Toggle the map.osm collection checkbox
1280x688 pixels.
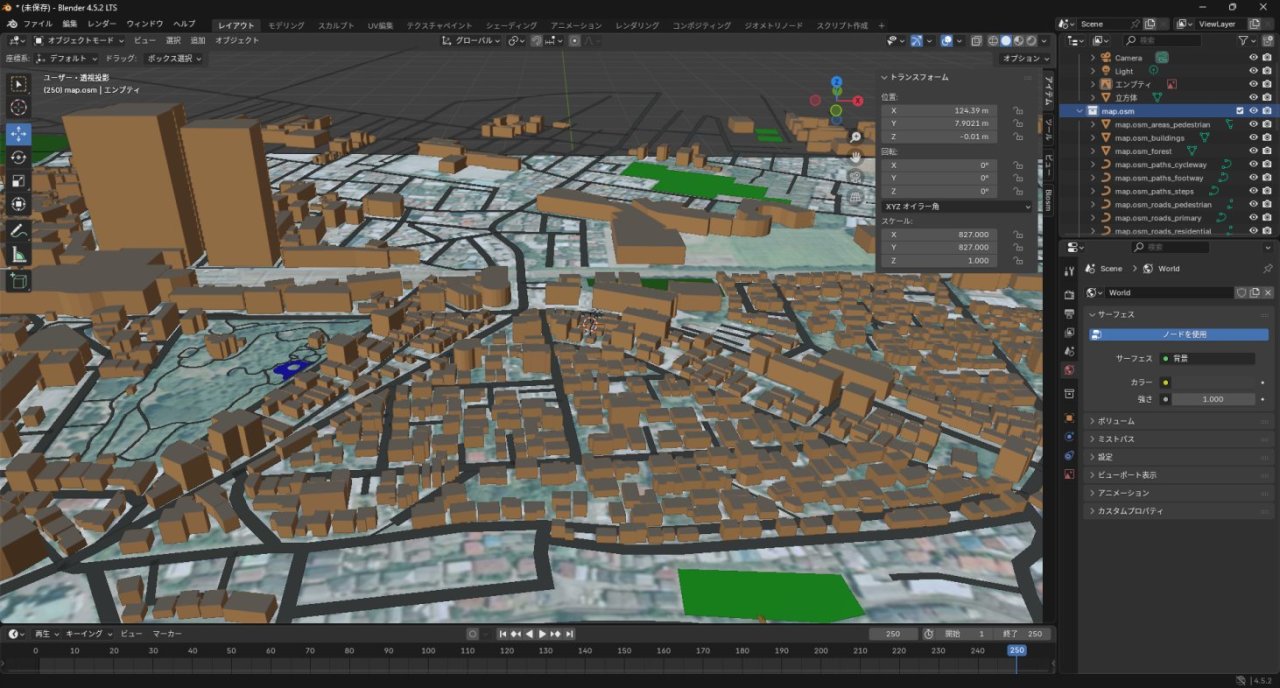[x=1240, y=111]
